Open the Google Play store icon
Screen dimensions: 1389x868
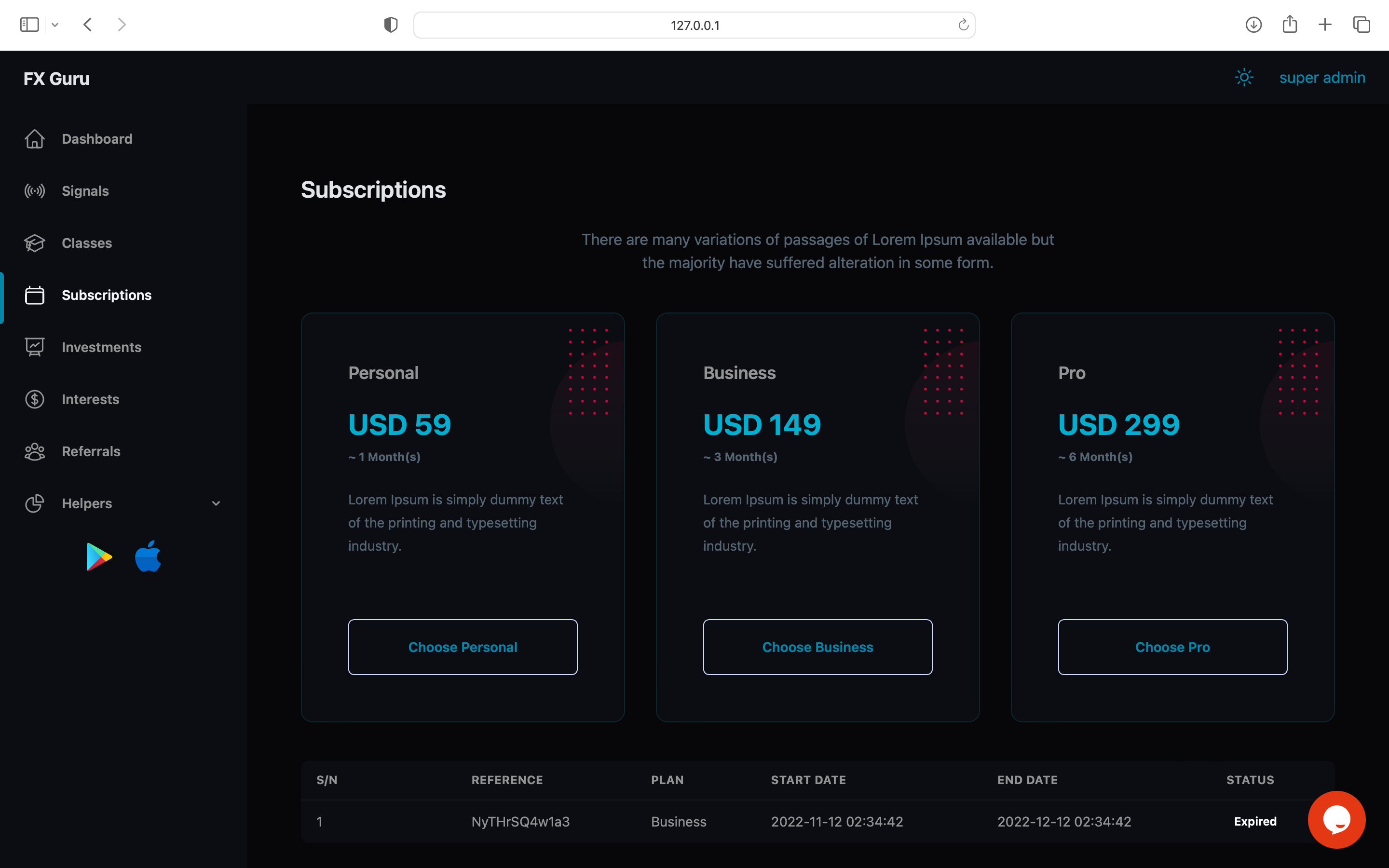99,556
